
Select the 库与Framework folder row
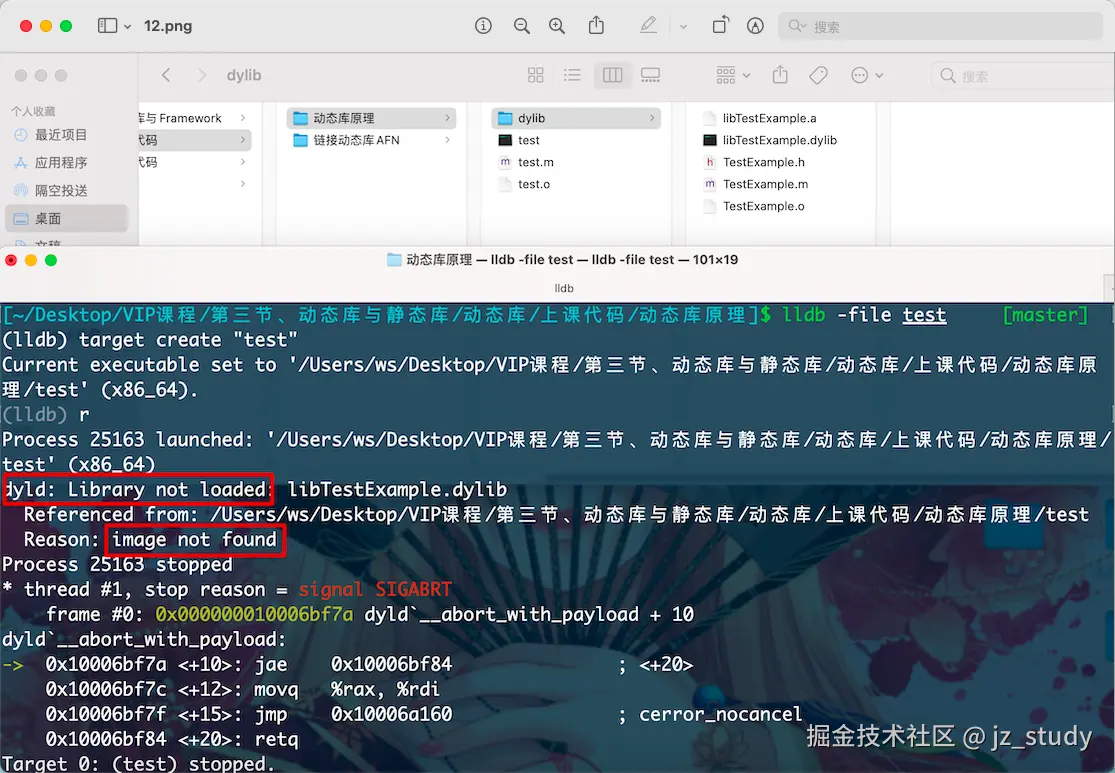(x=195, y=118)
